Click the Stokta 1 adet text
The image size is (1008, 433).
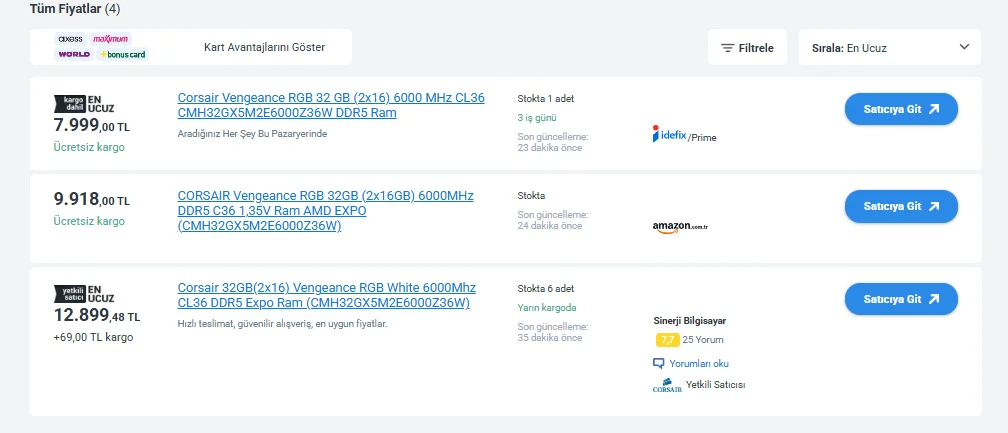[x=546, y=99]
